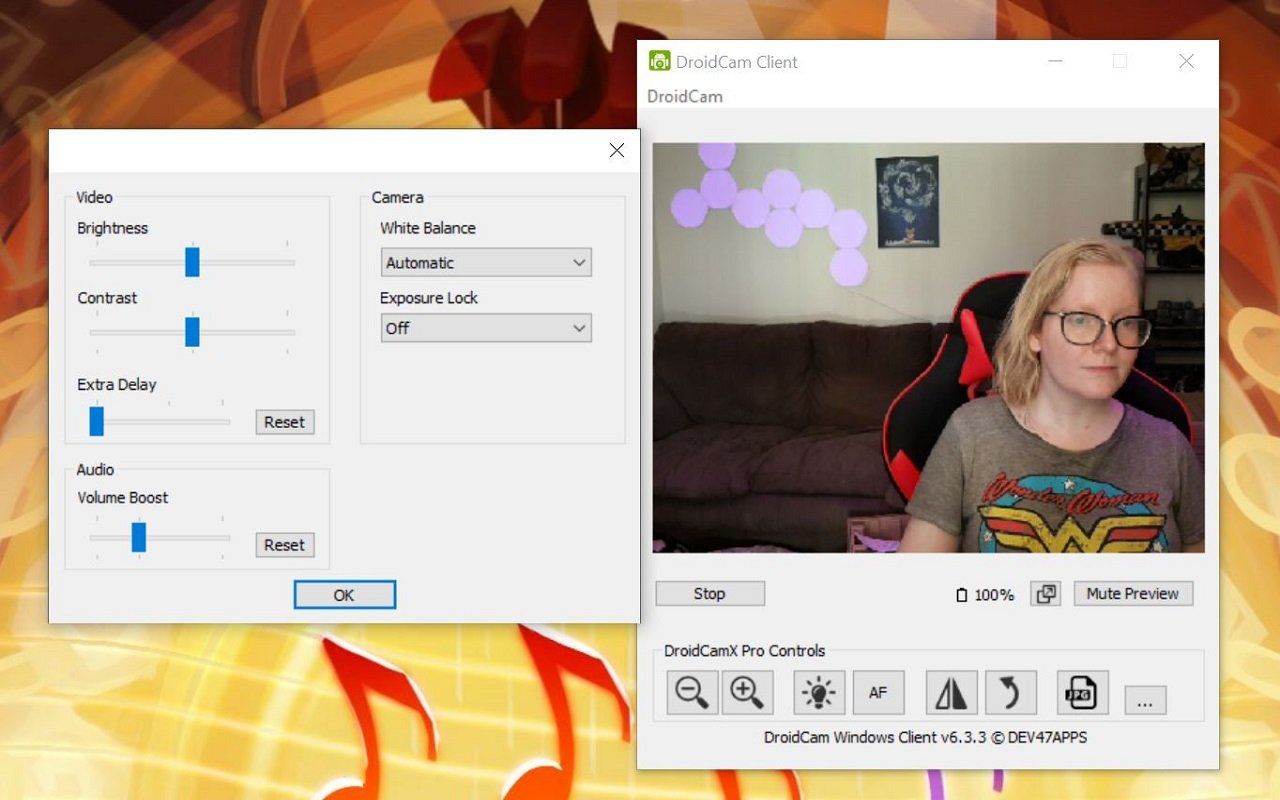Click the Contrast slider handle
The image size is (1280, 800).
192,332
